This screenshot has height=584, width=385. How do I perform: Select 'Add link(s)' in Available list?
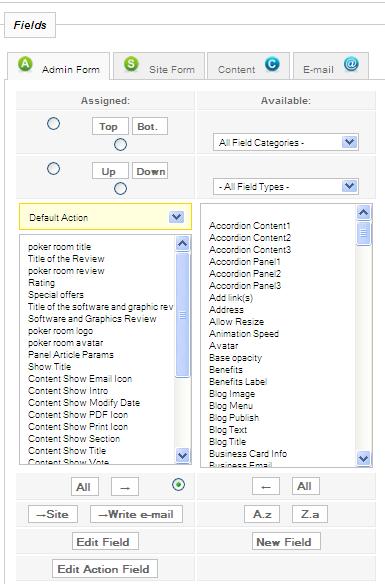[x=231, y=298]
